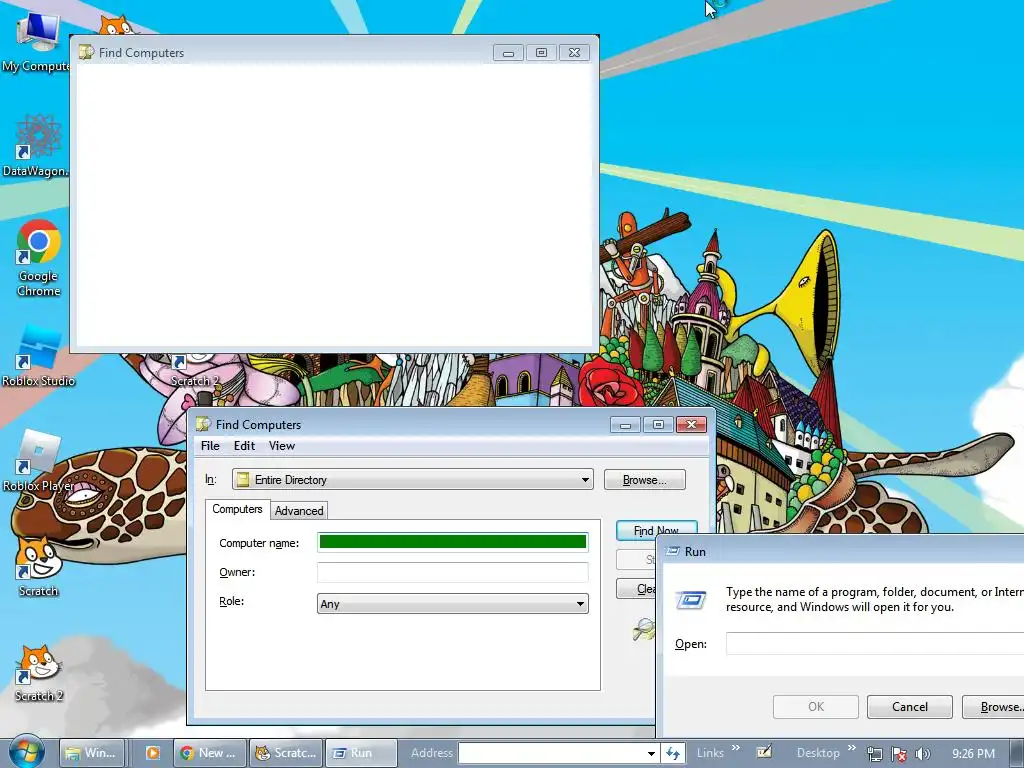Open the View menu in Find Computers
Image resolution: width=1024 pixels, height=768 pixels.
tap(281, 445)
